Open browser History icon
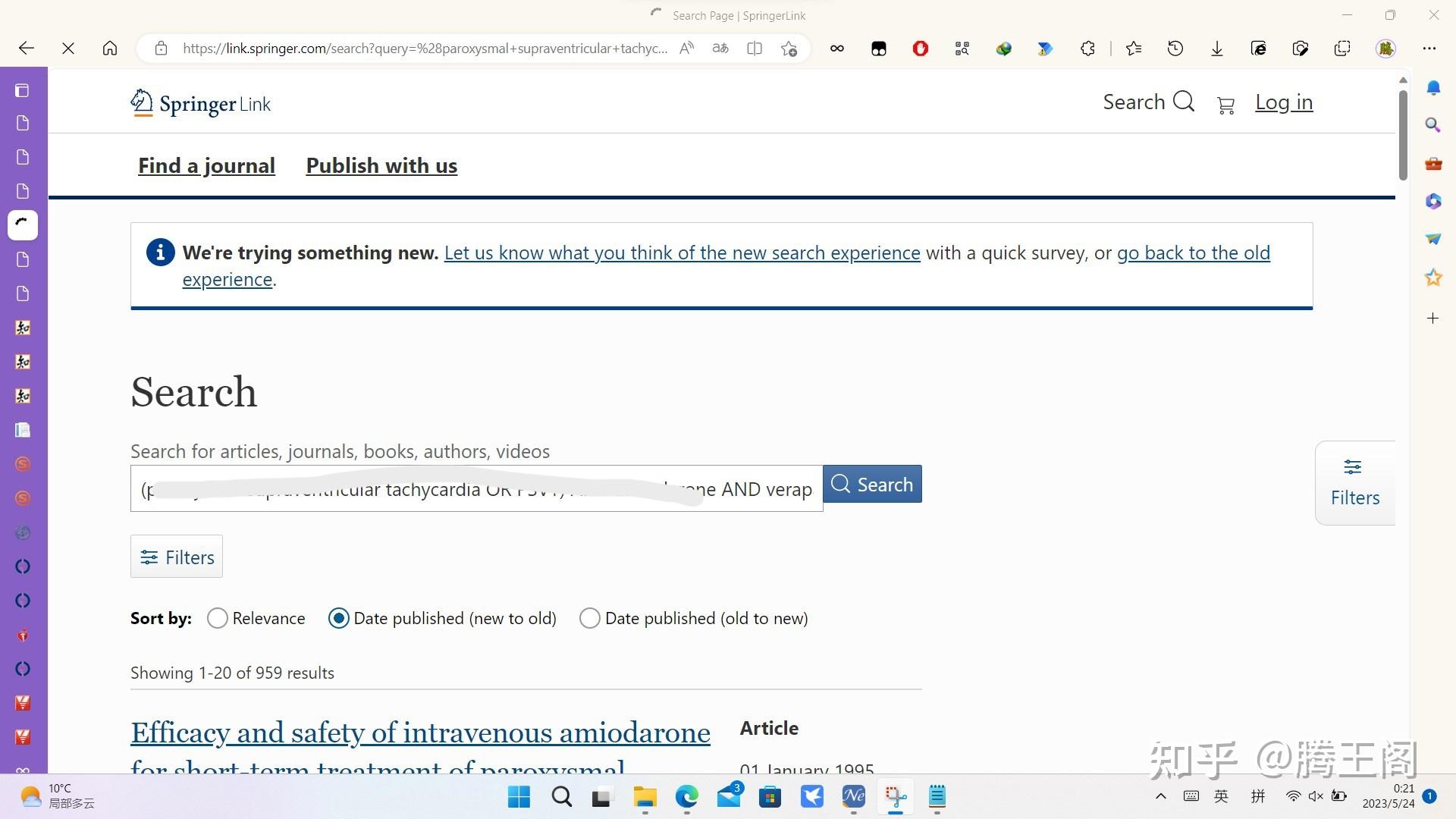This screenshot has width=1456, height=819. click(1175, 49)
